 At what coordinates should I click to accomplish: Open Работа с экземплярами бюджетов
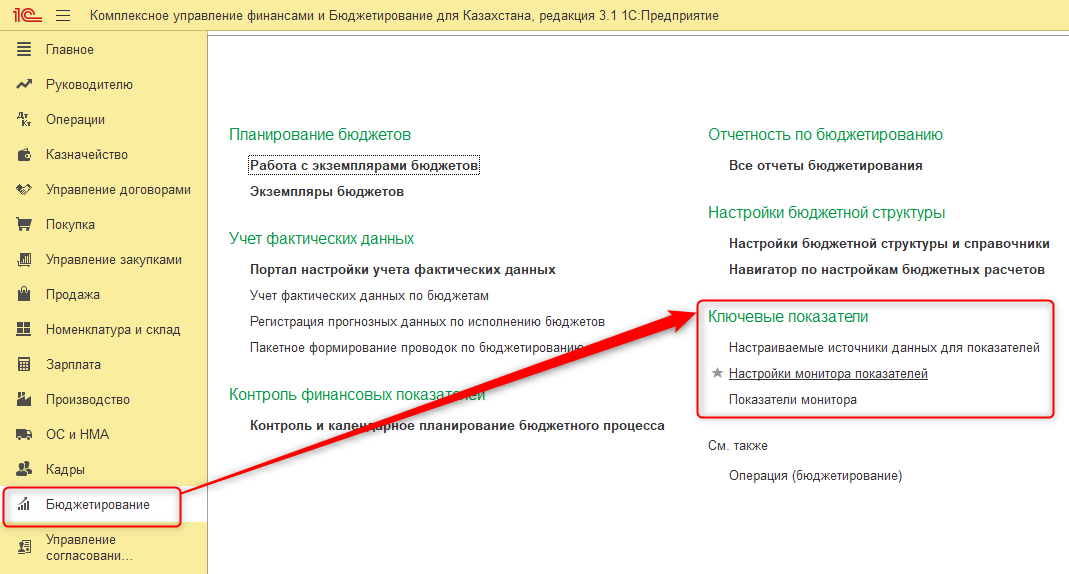364,165
